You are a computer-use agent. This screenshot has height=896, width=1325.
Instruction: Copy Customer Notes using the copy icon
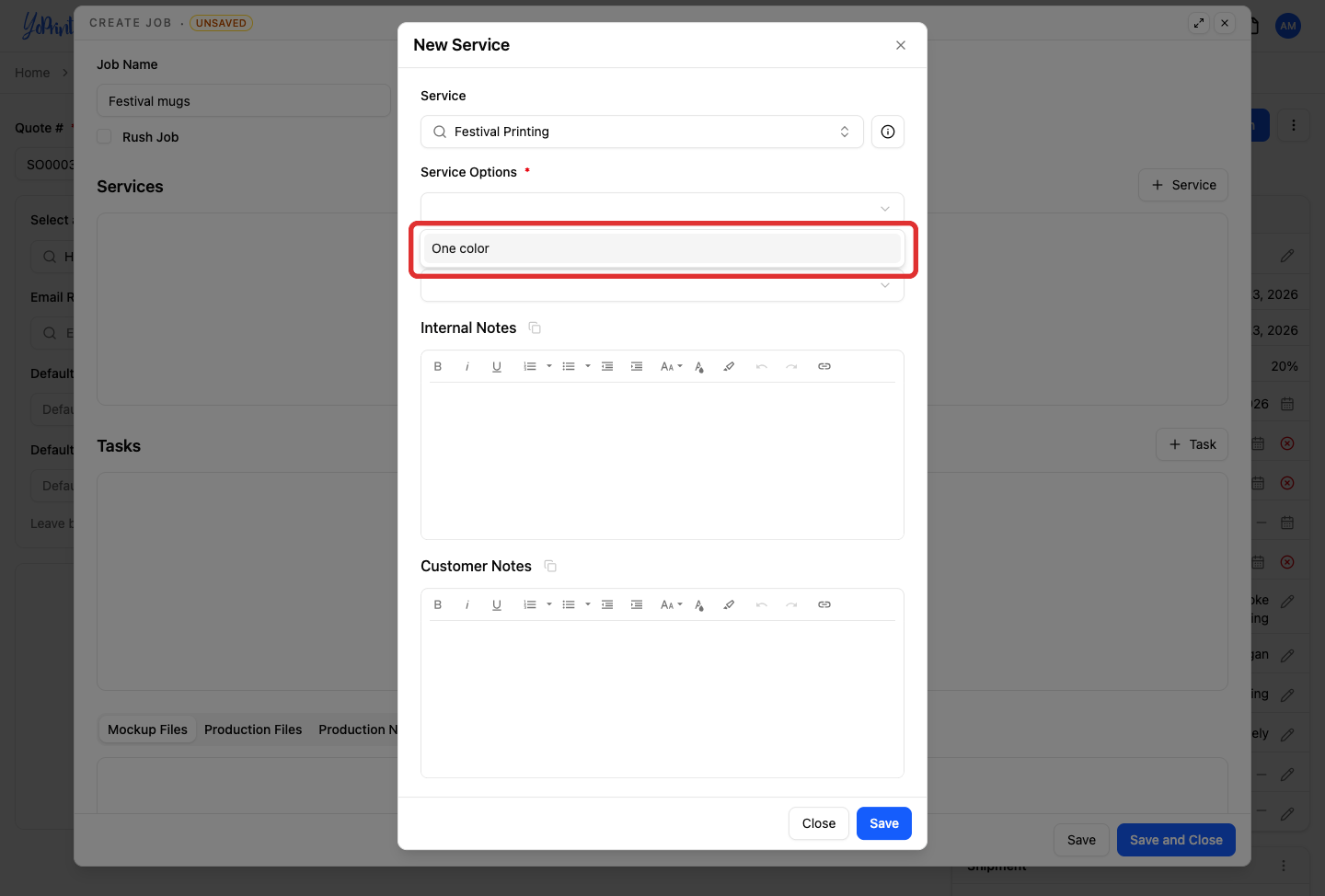[550, 566]
